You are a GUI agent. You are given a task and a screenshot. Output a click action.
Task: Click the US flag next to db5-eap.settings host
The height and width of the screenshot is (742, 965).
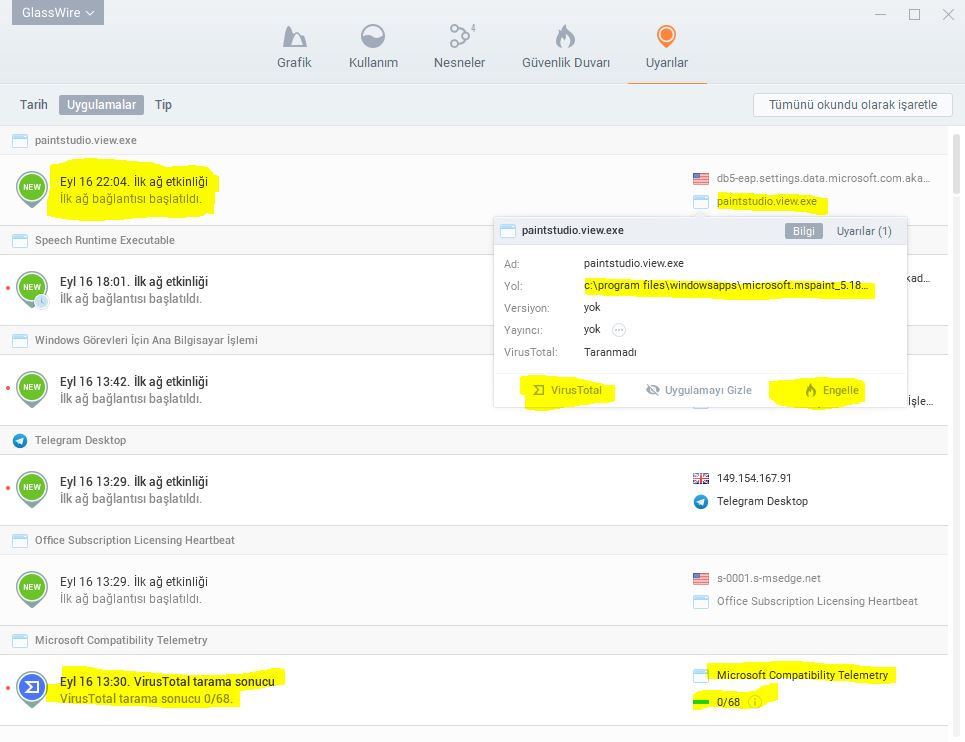(x=700, y=178)
